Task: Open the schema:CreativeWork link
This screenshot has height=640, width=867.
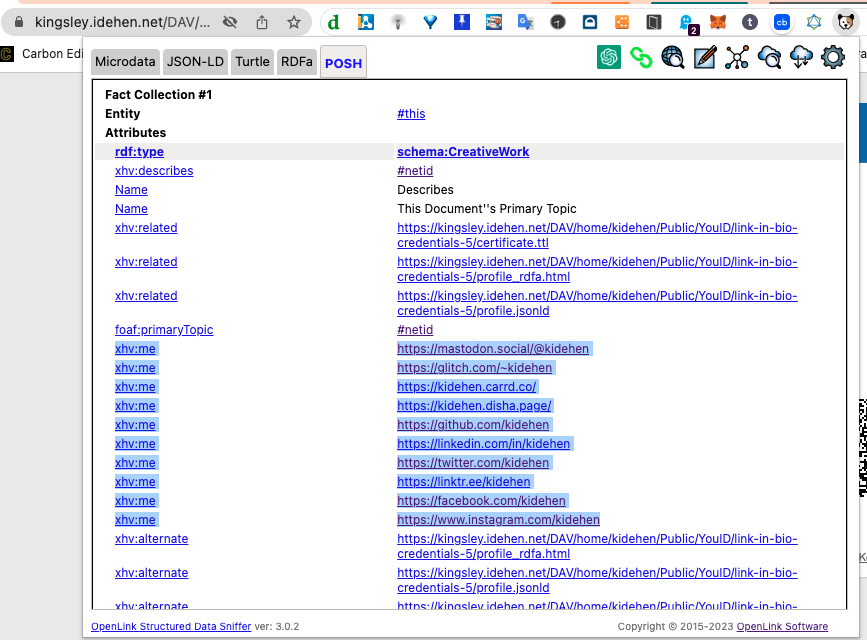Action: [x=463, y=152]
